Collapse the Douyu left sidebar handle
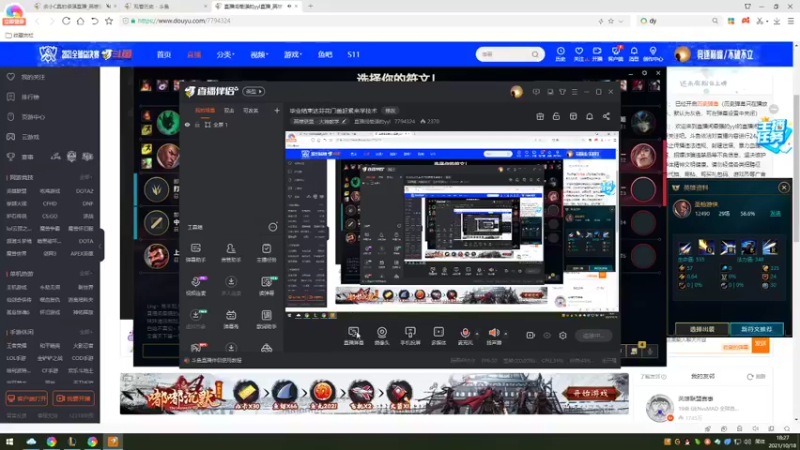Screen dimensions: 800x450 point(102,245)
